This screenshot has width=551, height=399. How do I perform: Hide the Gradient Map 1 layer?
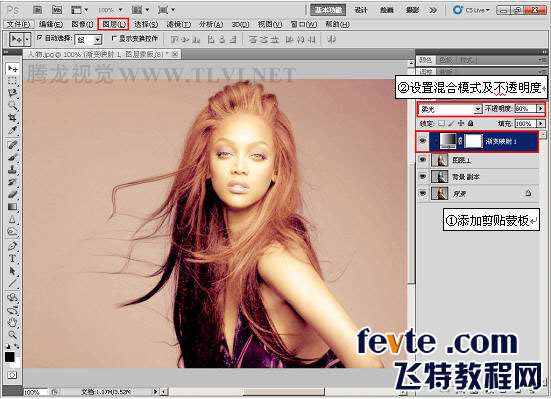click(x=423, y=141)
